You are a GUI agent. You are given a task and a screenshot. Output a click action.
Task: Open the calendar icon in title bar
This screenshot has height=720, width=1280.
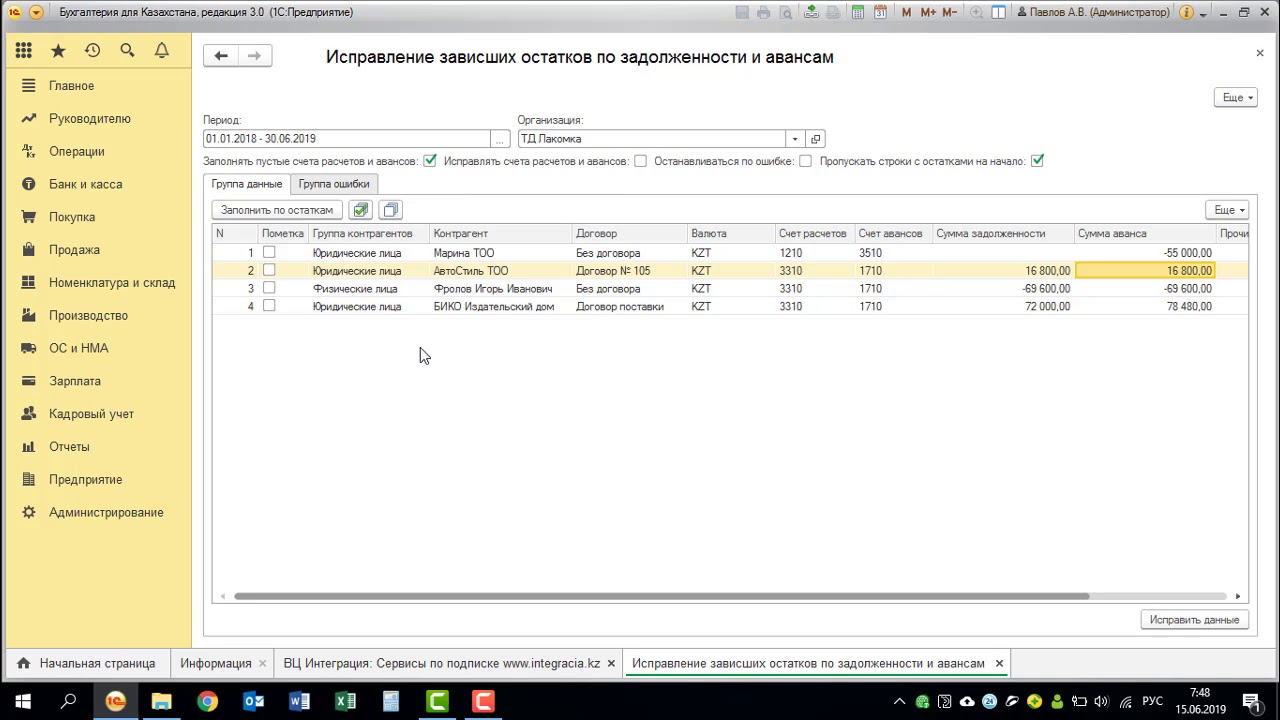pyautogui.click(x=880, y=12)
